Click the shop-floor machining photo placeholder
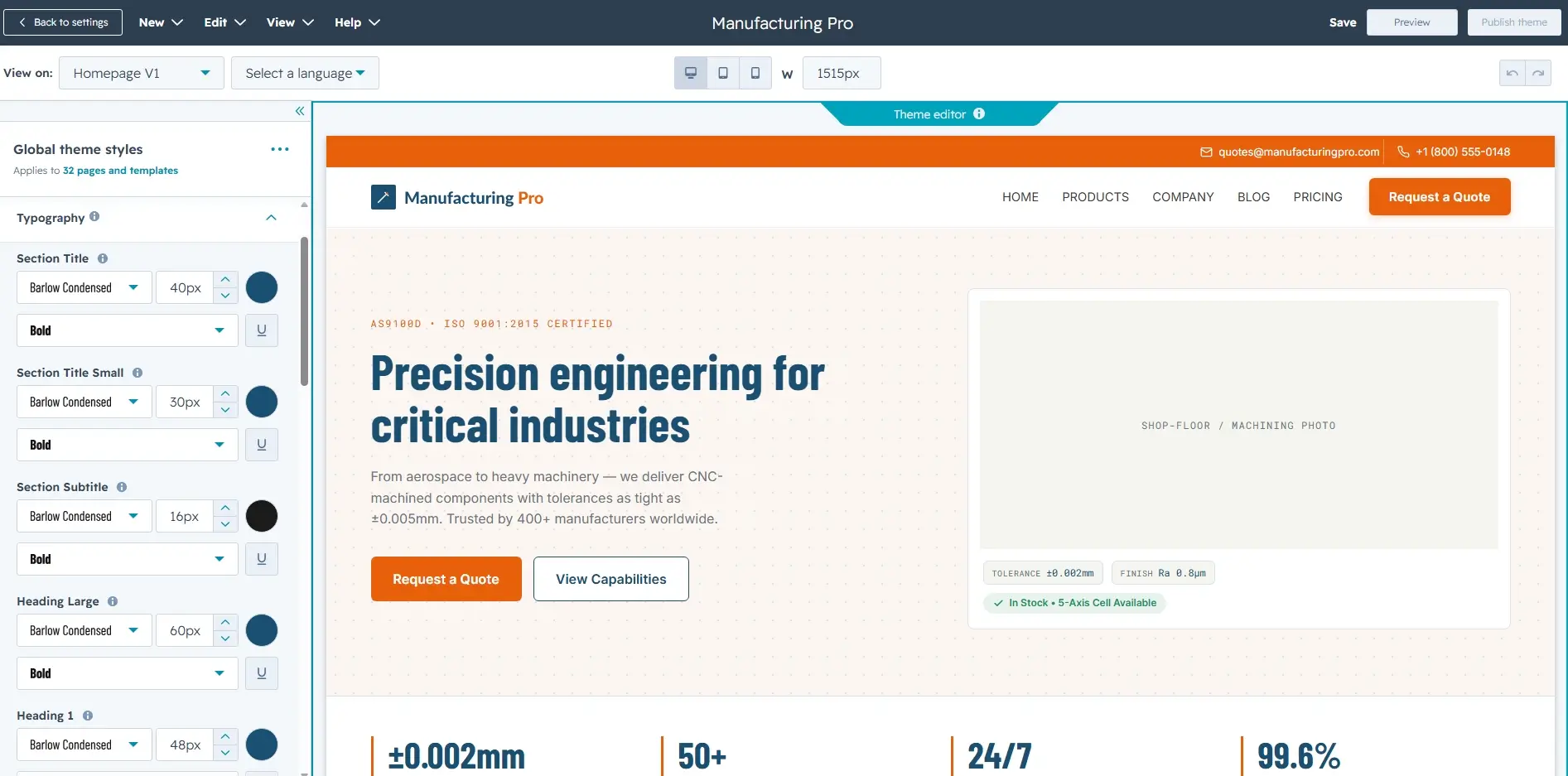The width and height of the screenshot is (1568, 776). (1238, 425)
